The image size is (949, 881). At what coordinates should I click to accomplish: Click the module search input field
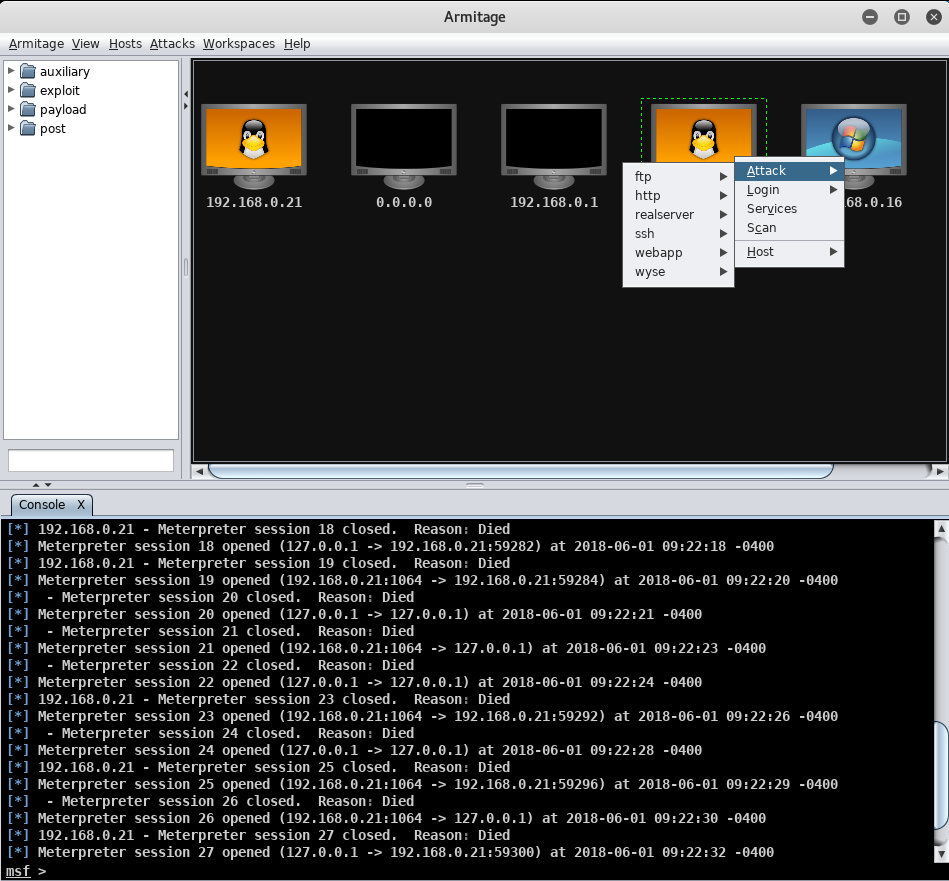91,460
